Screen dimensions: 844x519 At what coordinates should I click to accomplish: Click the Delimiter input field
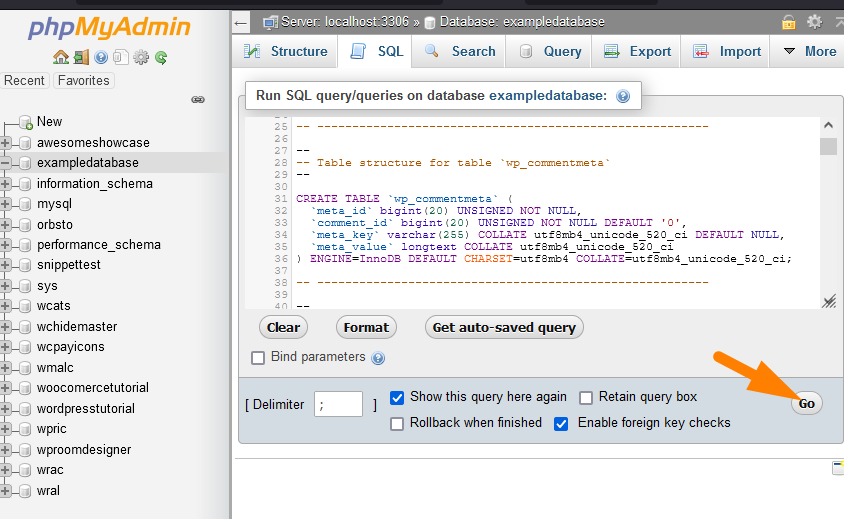(x=338, y=404)
